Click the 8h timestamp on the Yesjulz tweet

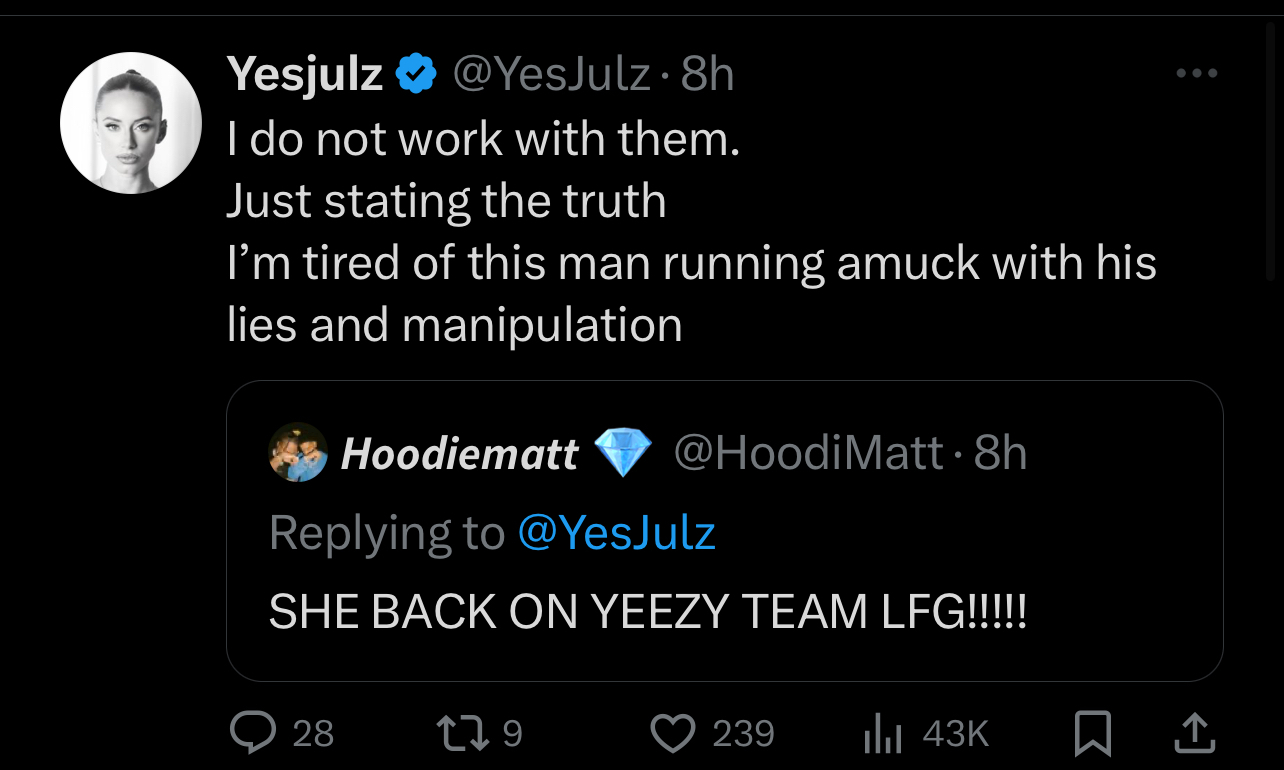pyautogui.click(x=708, y=75)
